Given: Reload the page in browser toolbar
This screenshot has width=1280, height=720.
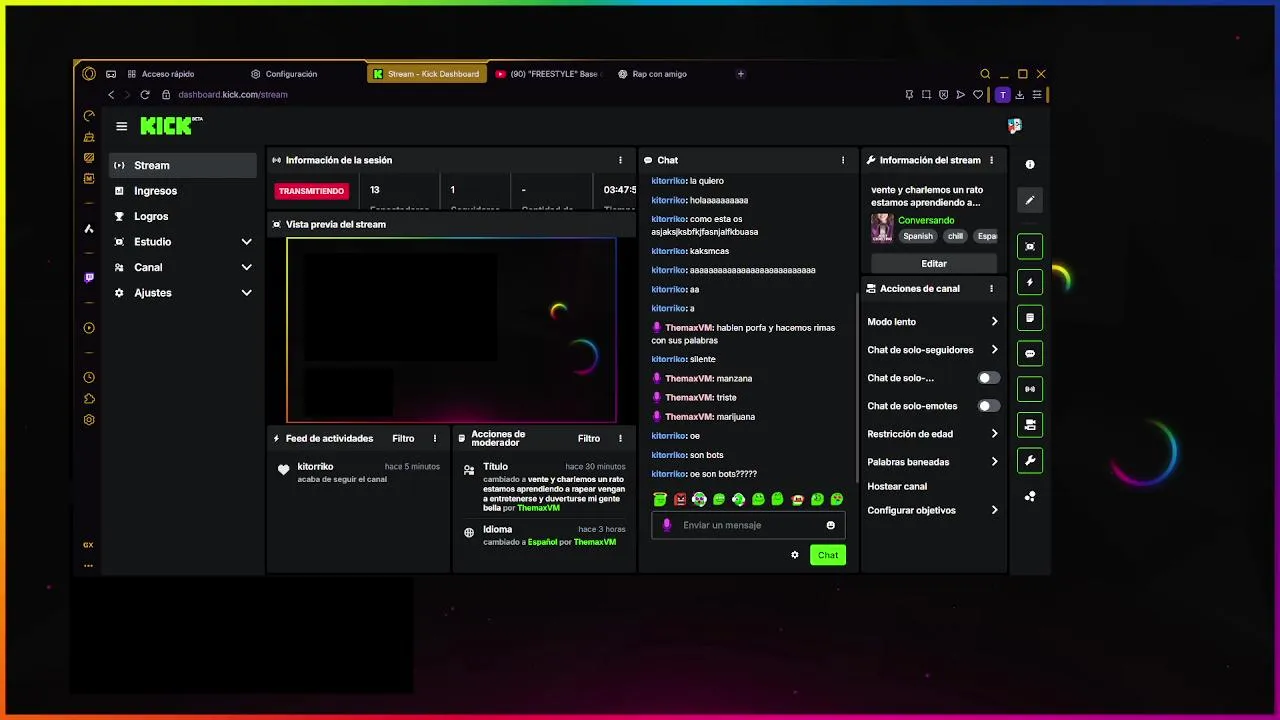Looking at the screenshot, I should [x=144, y=94].
